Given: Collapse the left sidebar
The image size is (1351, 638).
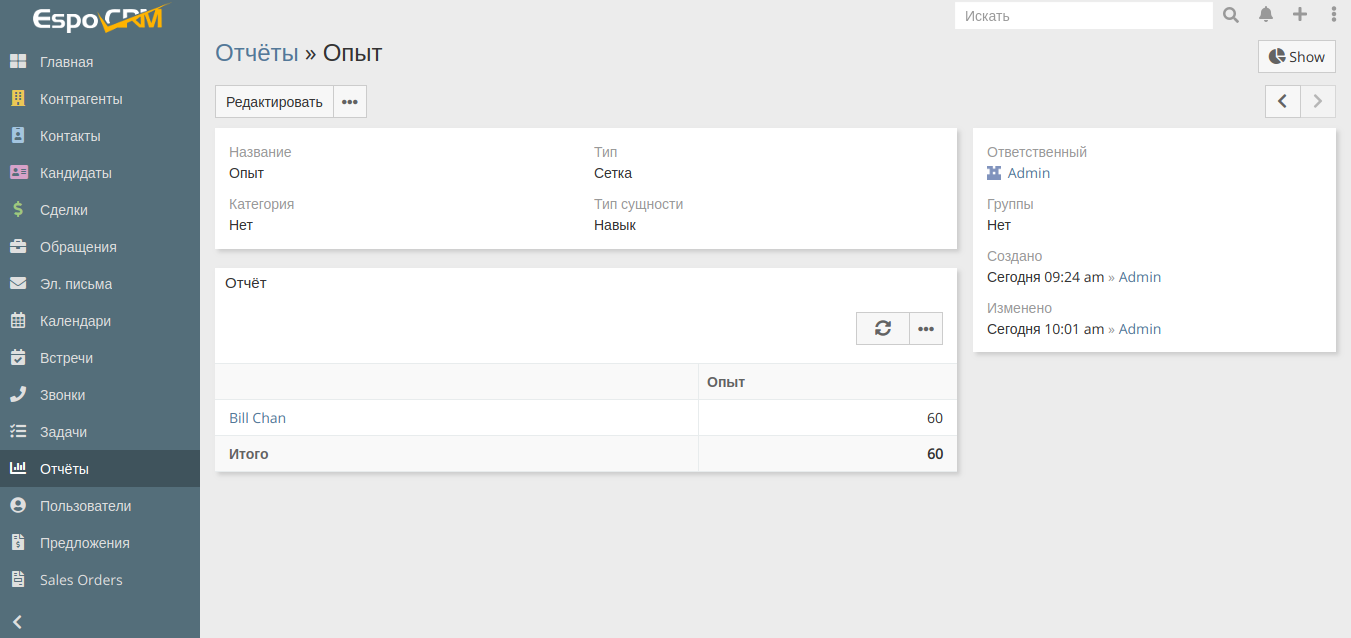Looking at the screenshot, I should click(x=17, y=621).
